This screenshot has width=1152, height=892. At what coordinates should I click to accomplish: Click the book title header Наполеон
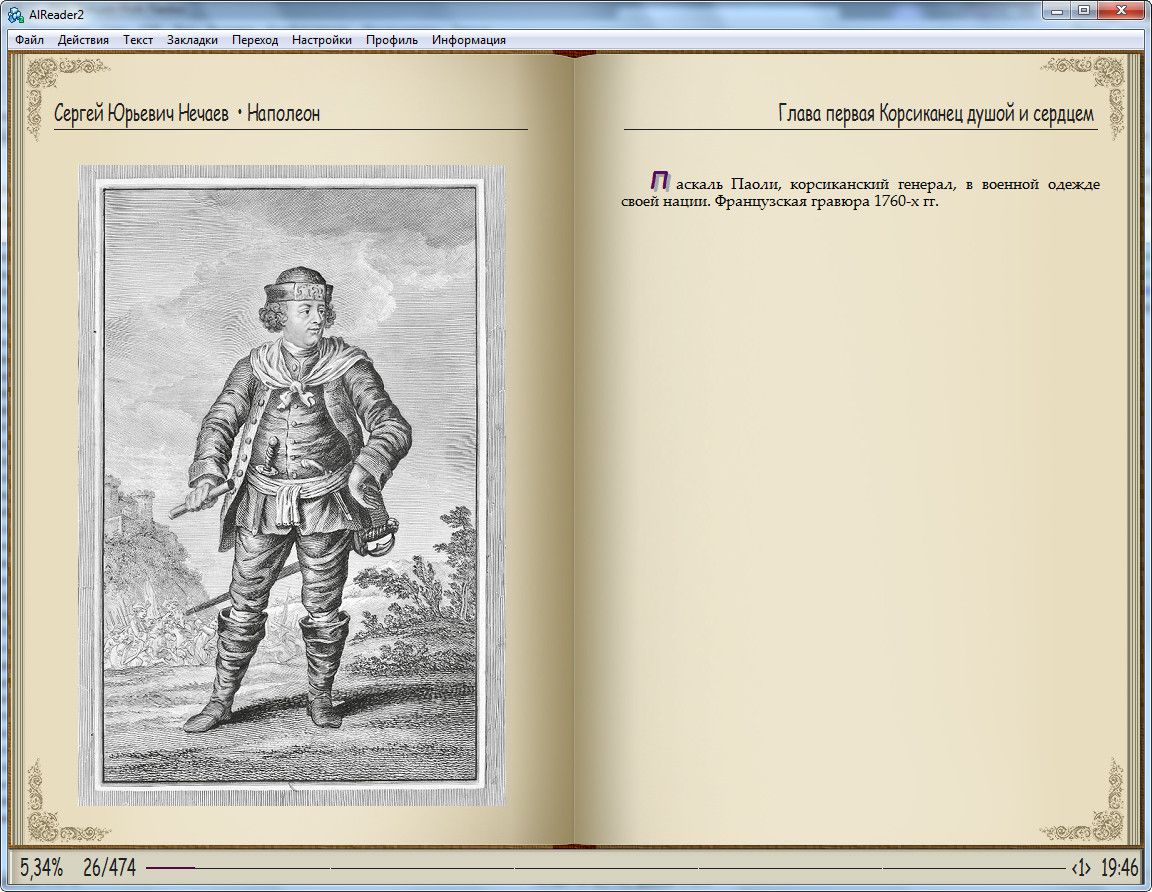click(x=283, y=113)
